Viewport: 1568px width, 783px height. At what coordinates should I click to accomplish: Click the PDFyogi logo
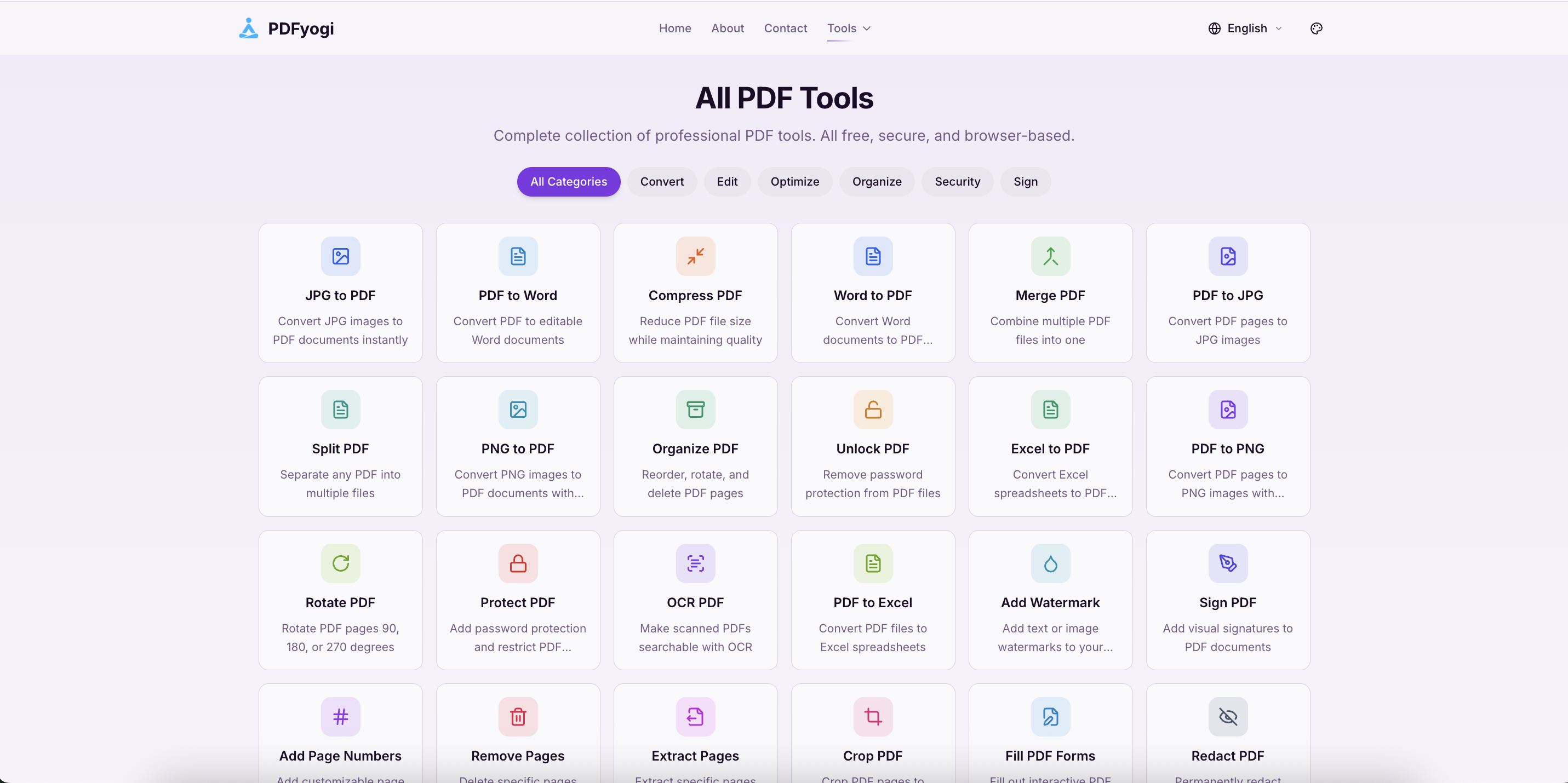(x=285, y=28)
